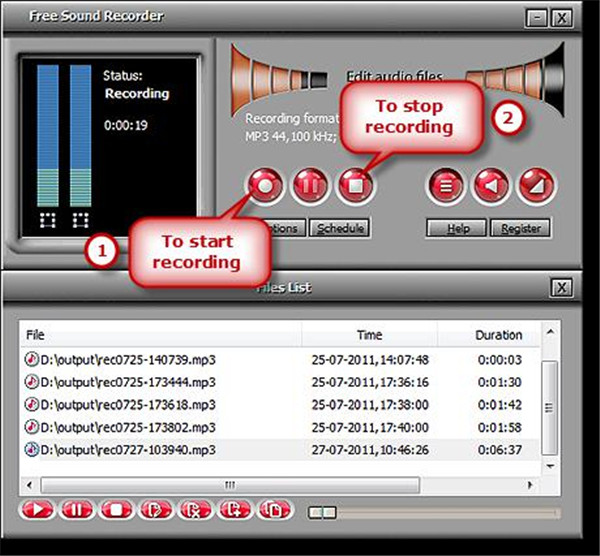Click the playback position slider handle

(323, 512)
